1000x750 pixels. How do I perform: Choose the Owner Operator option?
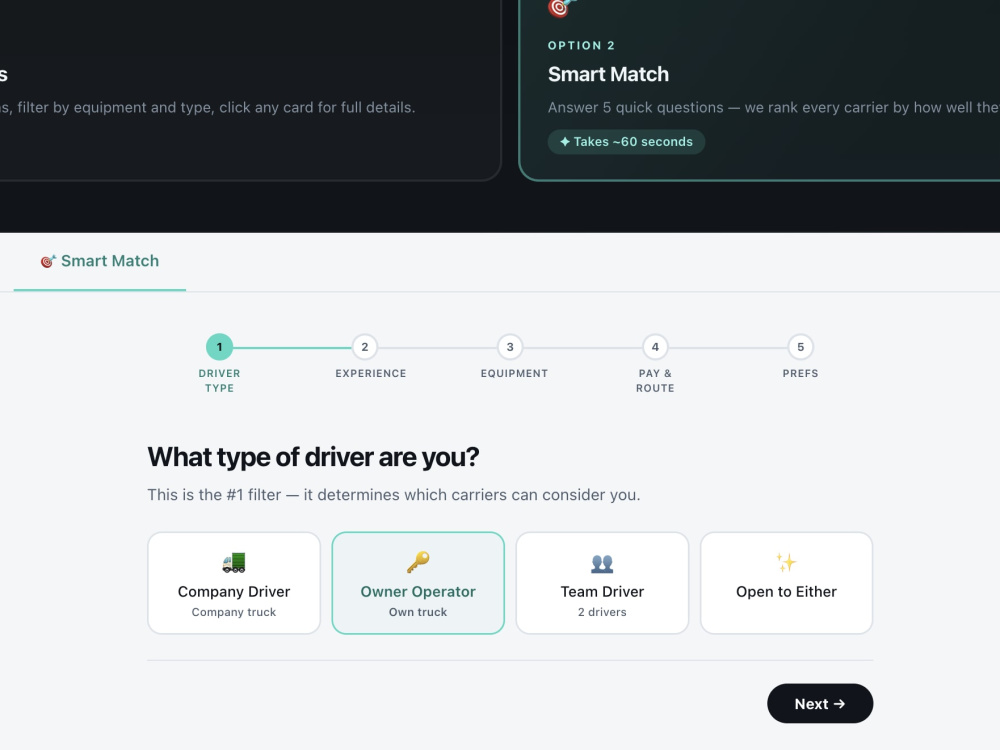coord(418,583)
